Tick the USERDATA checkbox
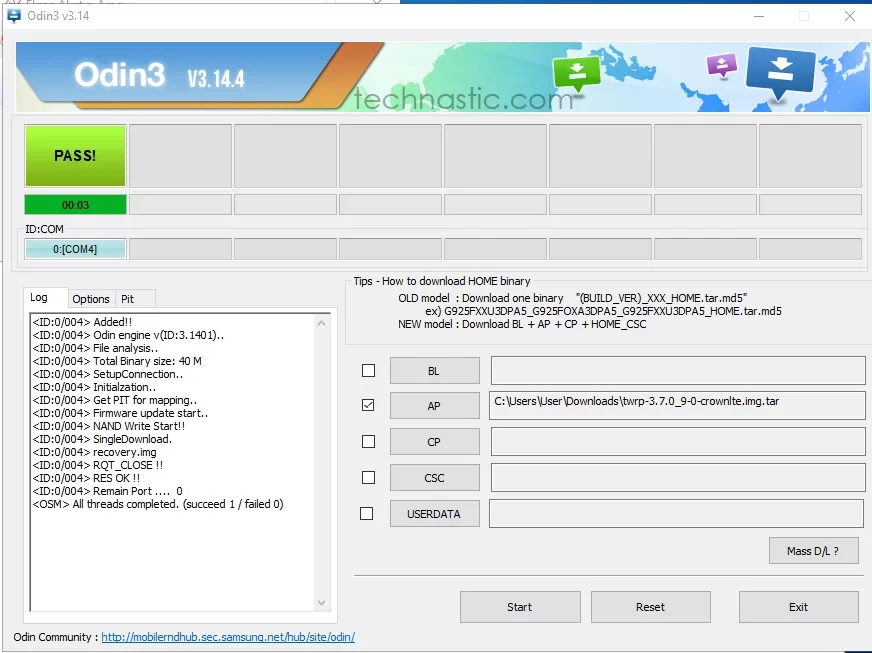The width and height of the screenshot is (872, 653). click(x=366, y=513)
